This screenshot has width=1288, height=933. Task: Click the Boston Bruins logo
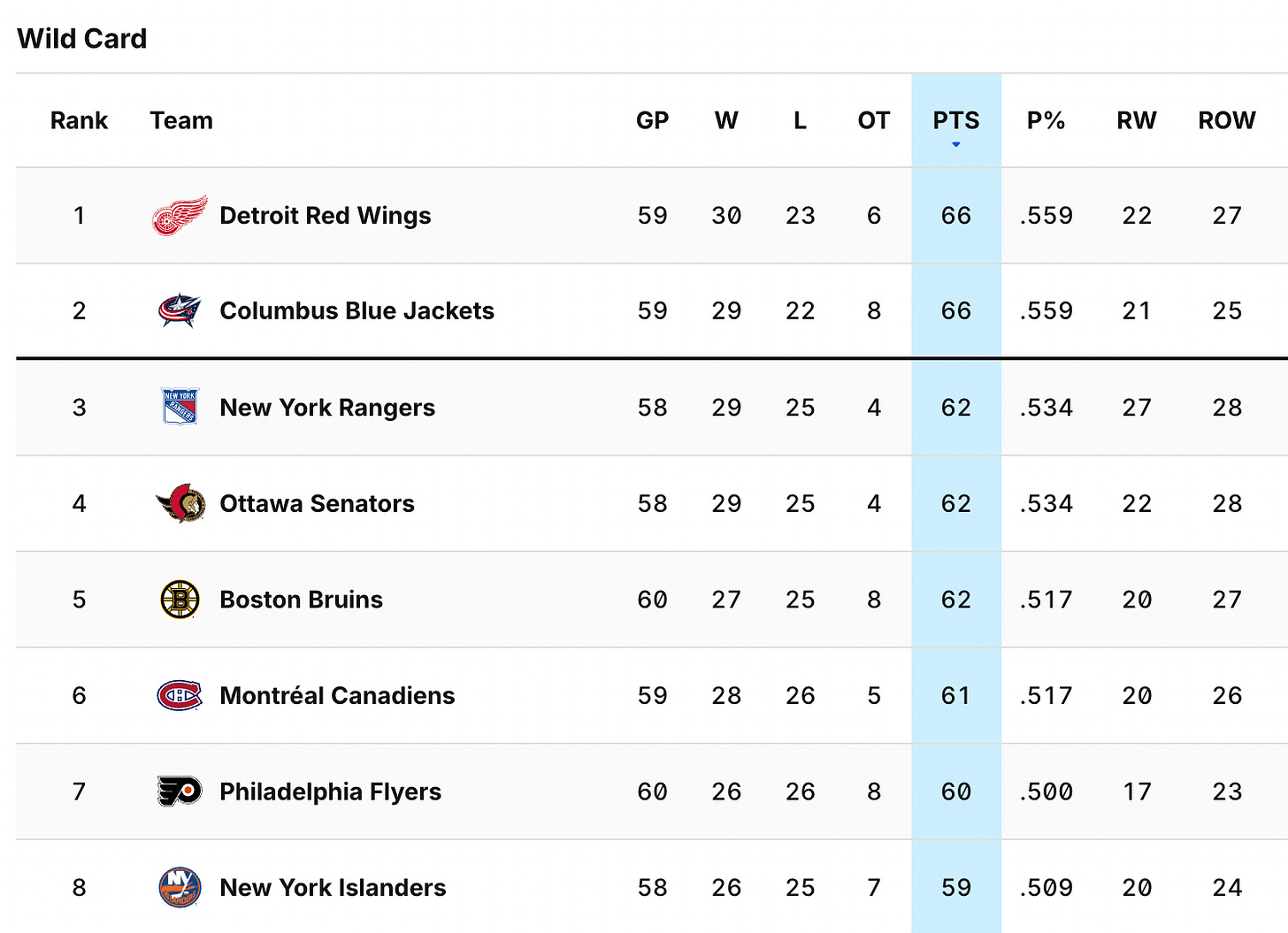tap(180, 600)
